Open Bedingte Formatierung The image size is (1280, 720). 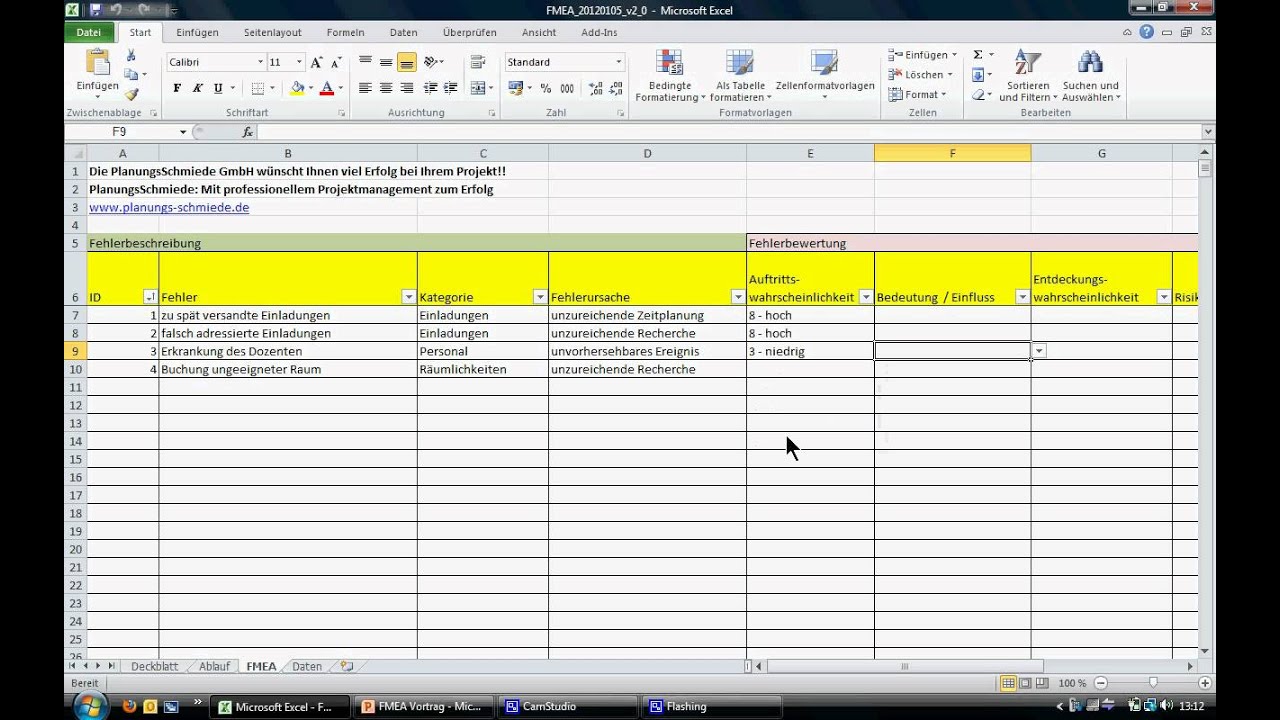coord(669,76)
